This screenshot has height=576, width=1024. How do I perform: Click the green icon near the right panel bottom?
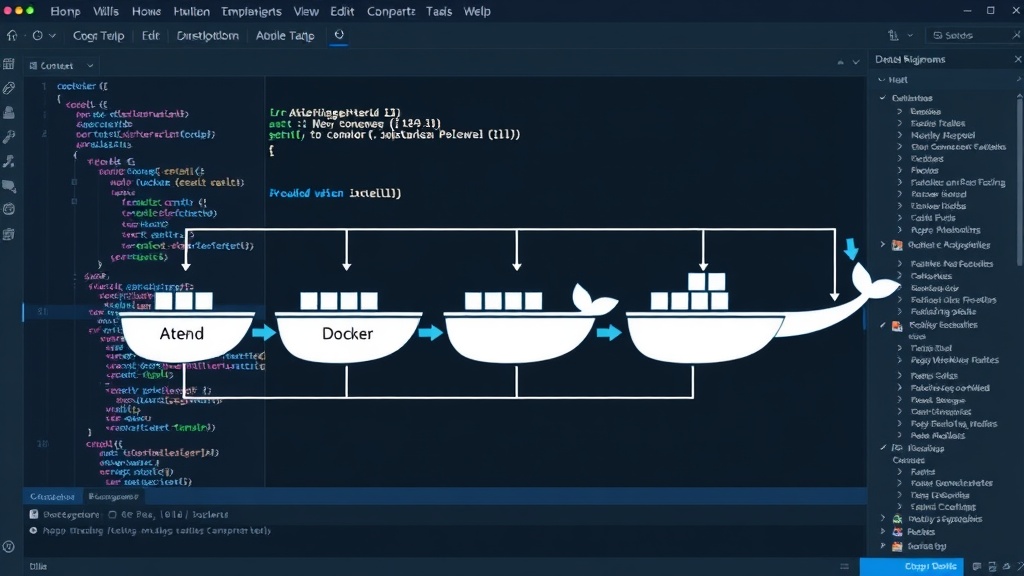(x=897, y=519)
